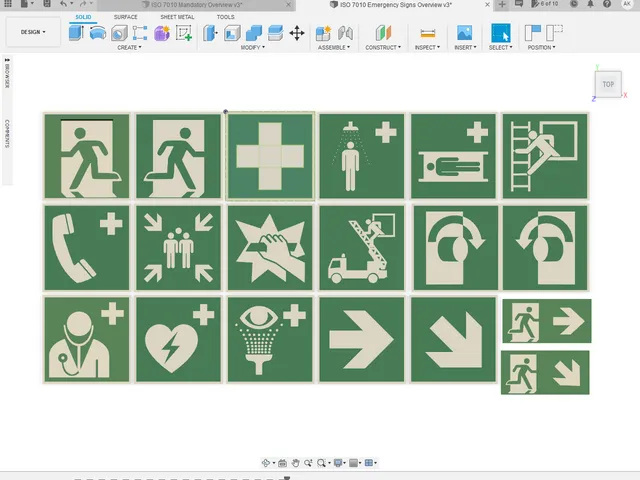Viewport: 640px width, 480px height.
Task: Expand the INSPECT menu
Action: point(427,47)
